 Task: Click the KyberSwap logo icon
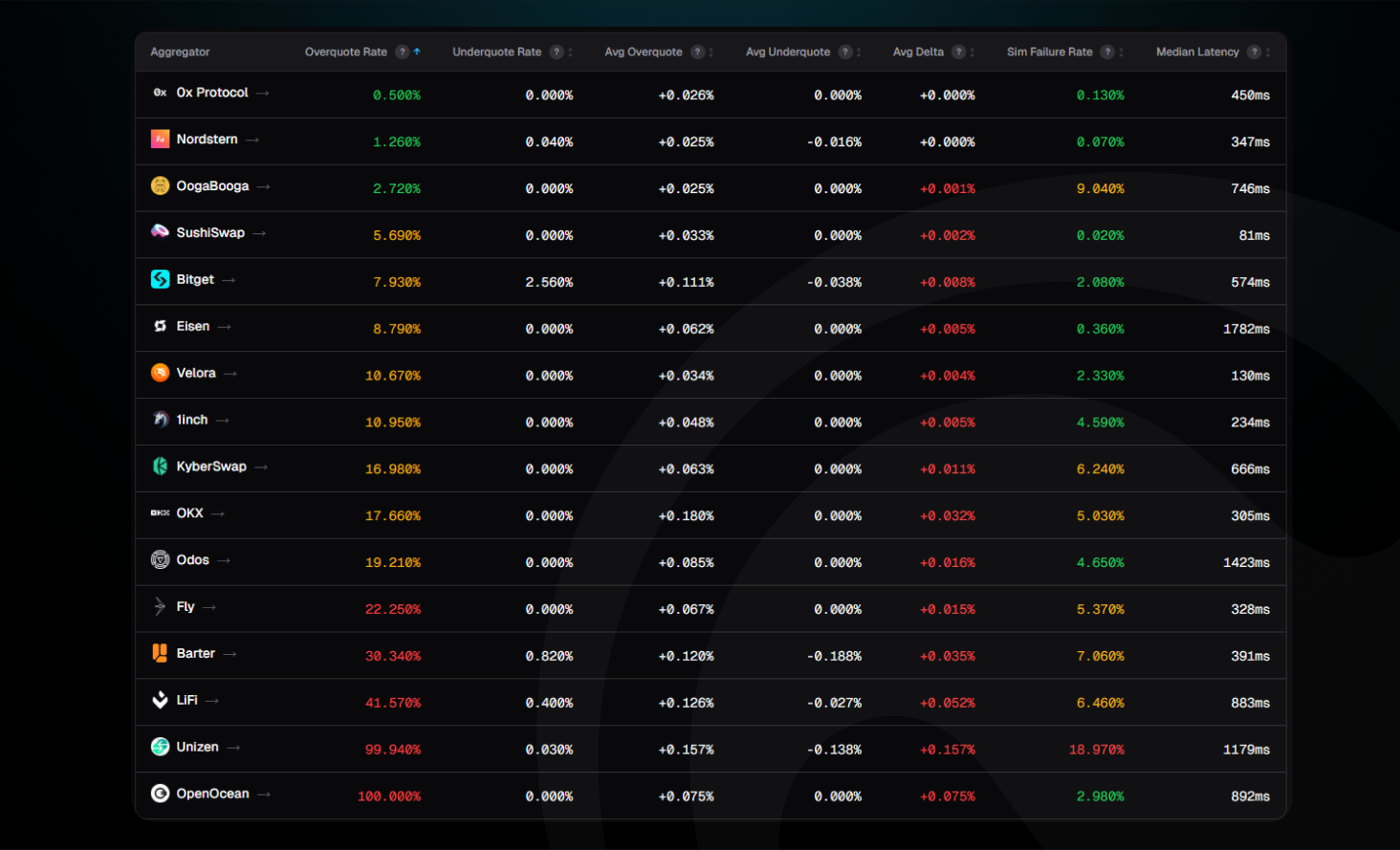tap(160, 467)
